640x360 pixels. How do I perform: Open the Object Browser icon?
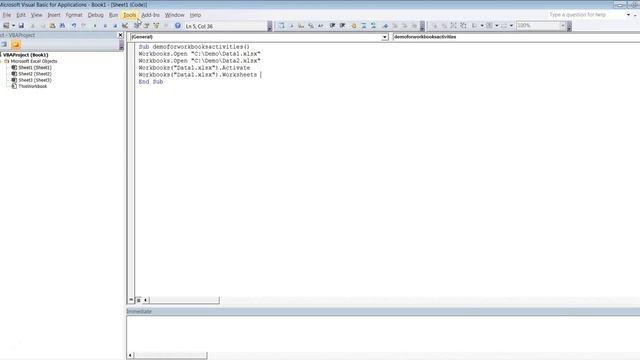[x=156, y=26]
